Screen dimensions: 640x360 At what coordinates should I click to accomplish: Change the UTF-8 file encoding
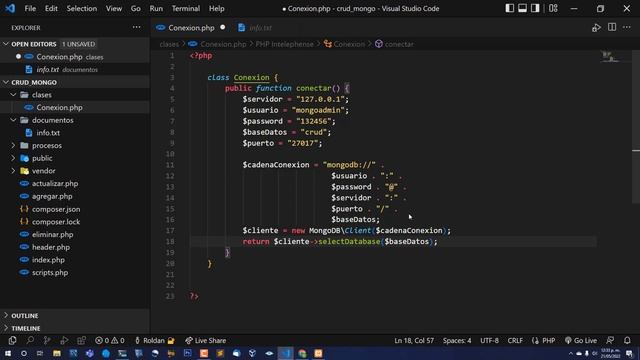click(x=489, y=340)
